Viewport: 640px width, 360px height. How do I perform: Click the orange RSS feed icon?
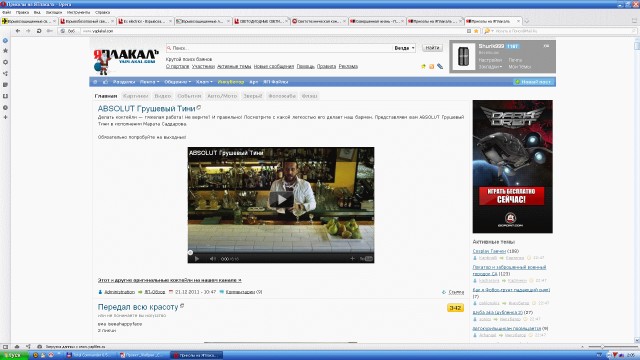point(431,66)
